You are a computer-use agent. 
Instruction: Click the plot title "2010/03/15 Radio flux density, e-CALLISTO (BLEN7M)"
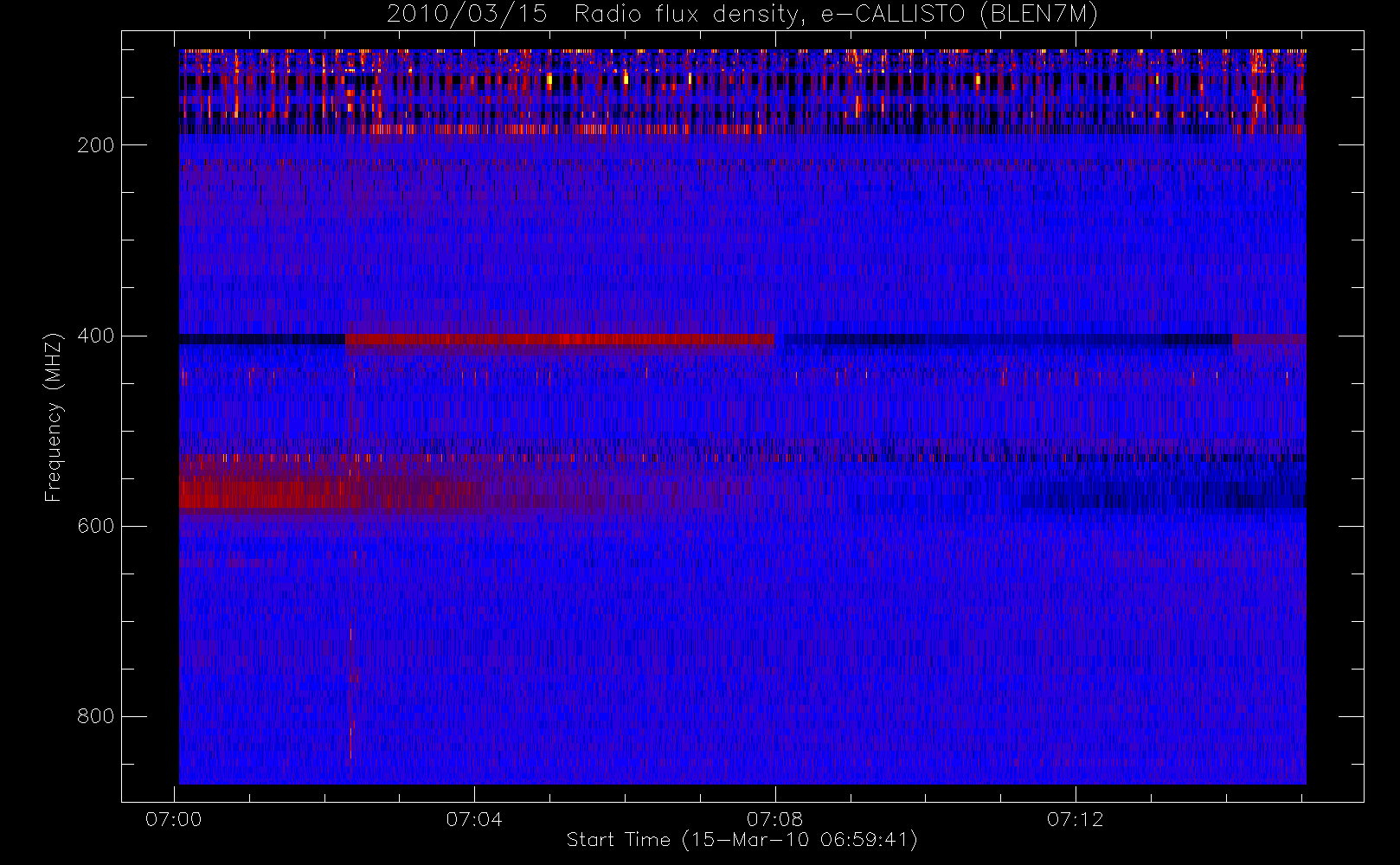742,14
